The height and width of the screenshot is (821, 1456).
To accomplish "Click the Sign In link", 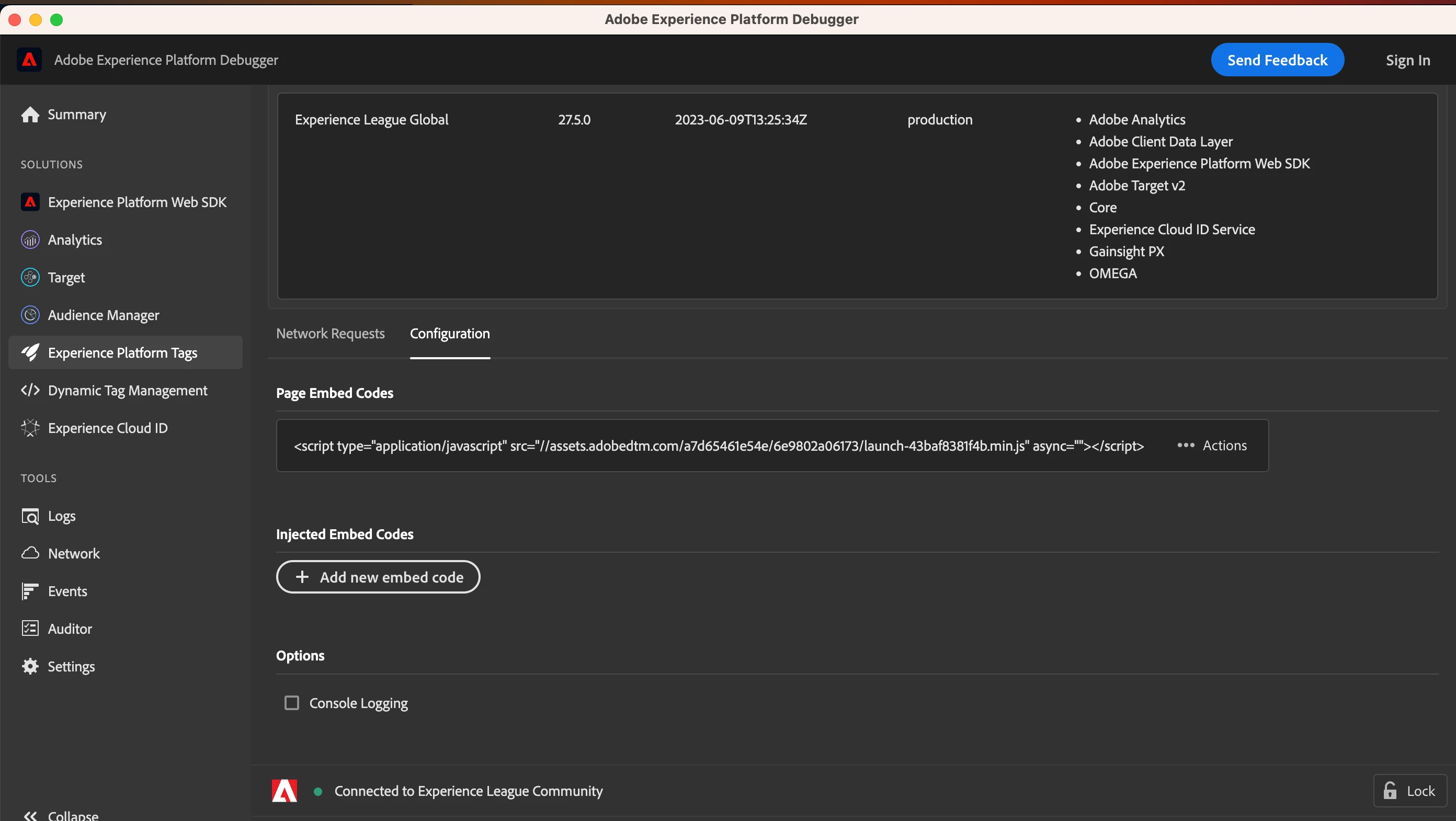I will [x=1407, y=61].
